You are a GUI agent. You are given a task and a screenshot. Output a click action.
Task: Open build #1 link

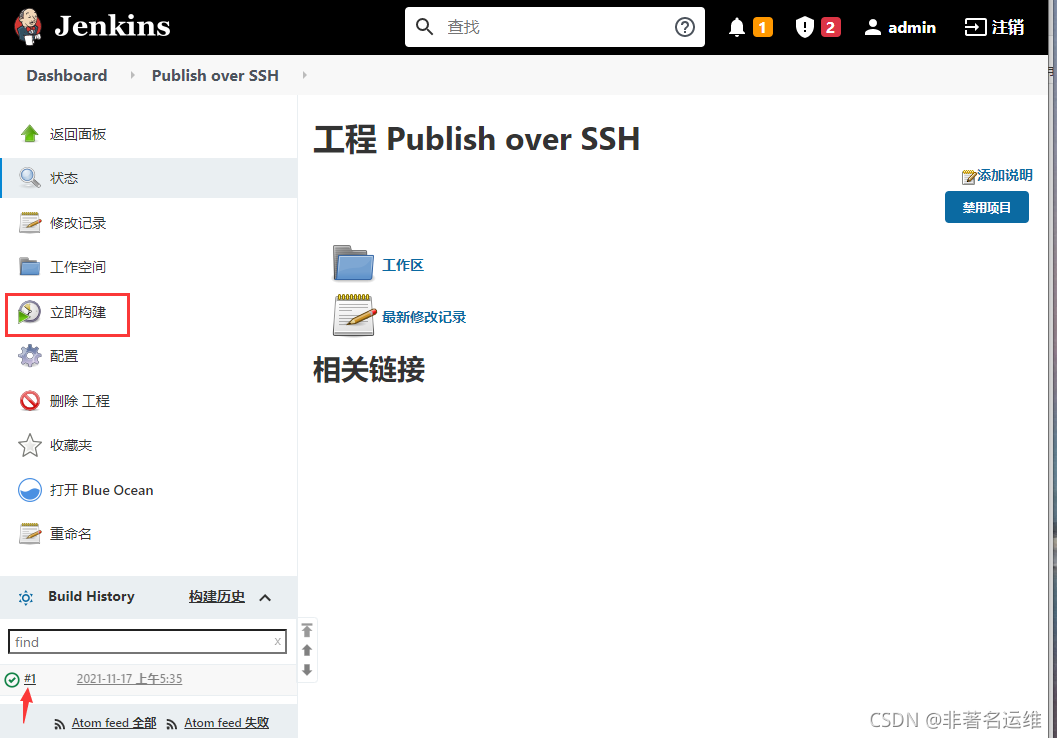[x=30, y=679]
